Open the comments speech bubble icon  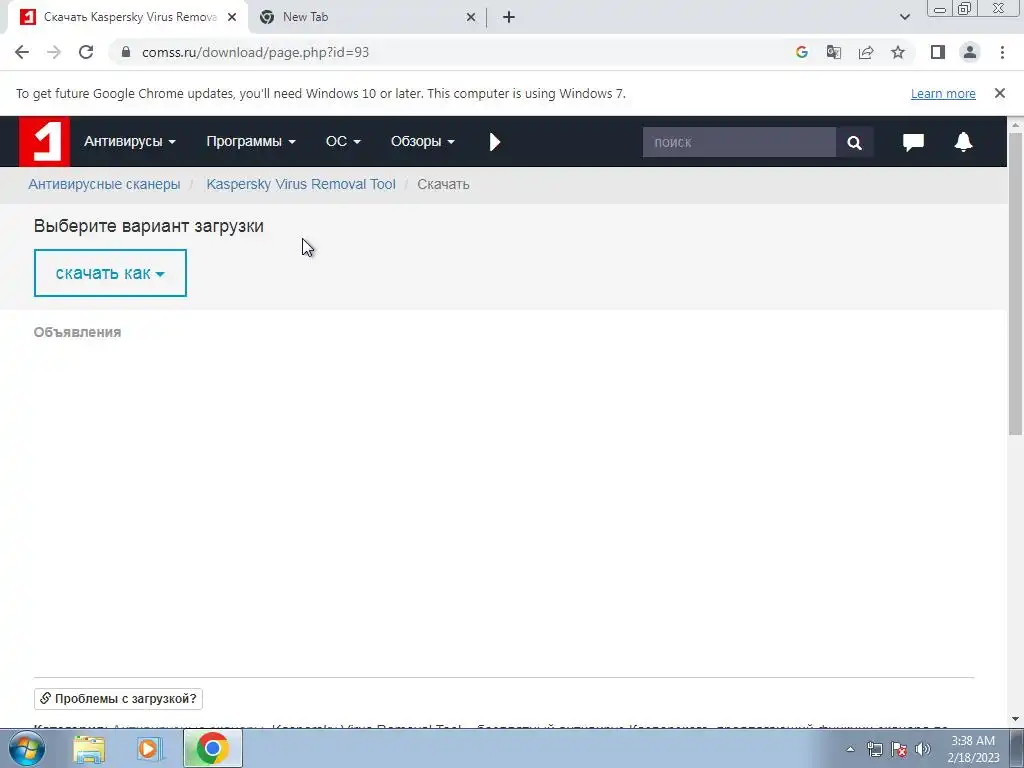tap(913, 142)
